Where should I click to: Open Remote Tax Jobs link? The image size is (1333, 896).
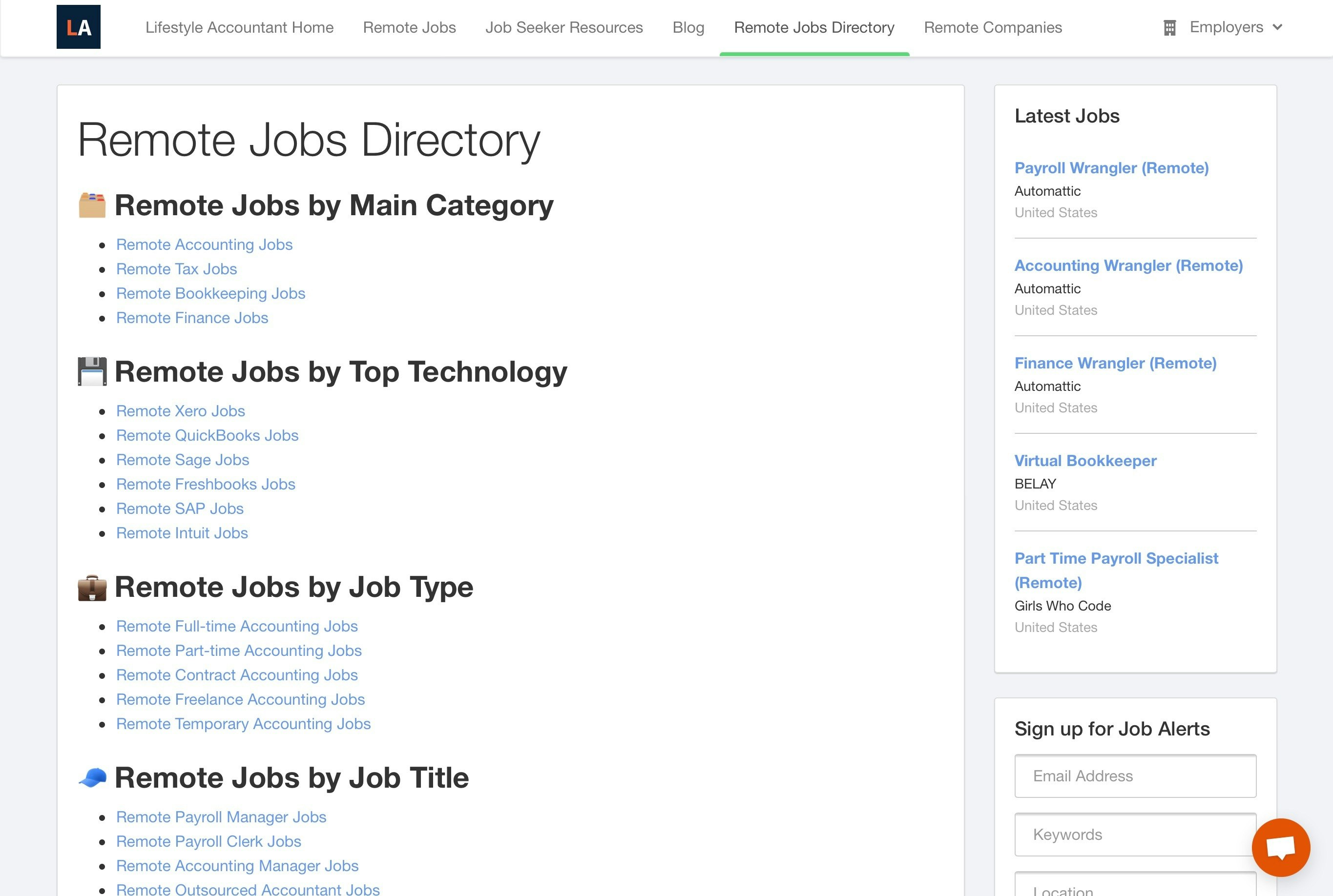pos(176,269)
